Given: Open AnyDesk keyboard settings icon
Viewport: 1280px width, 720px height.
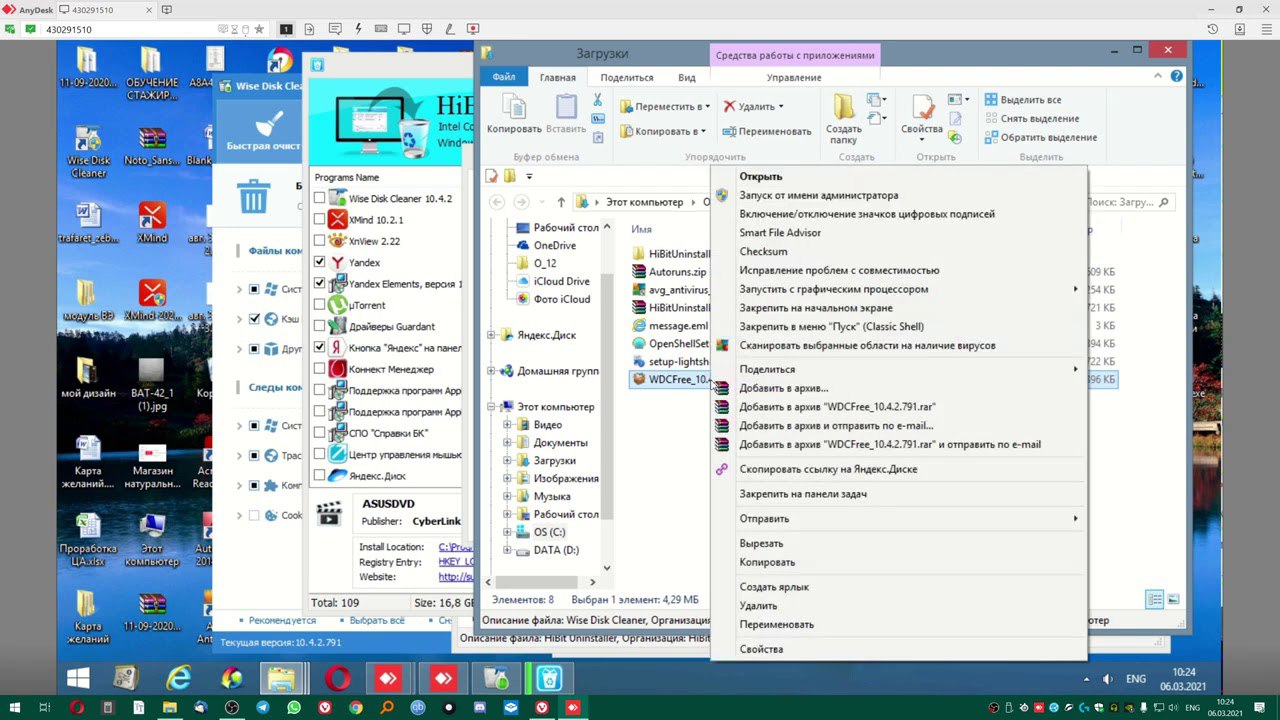Looking at the screenshot, I should tap(382, 29).
